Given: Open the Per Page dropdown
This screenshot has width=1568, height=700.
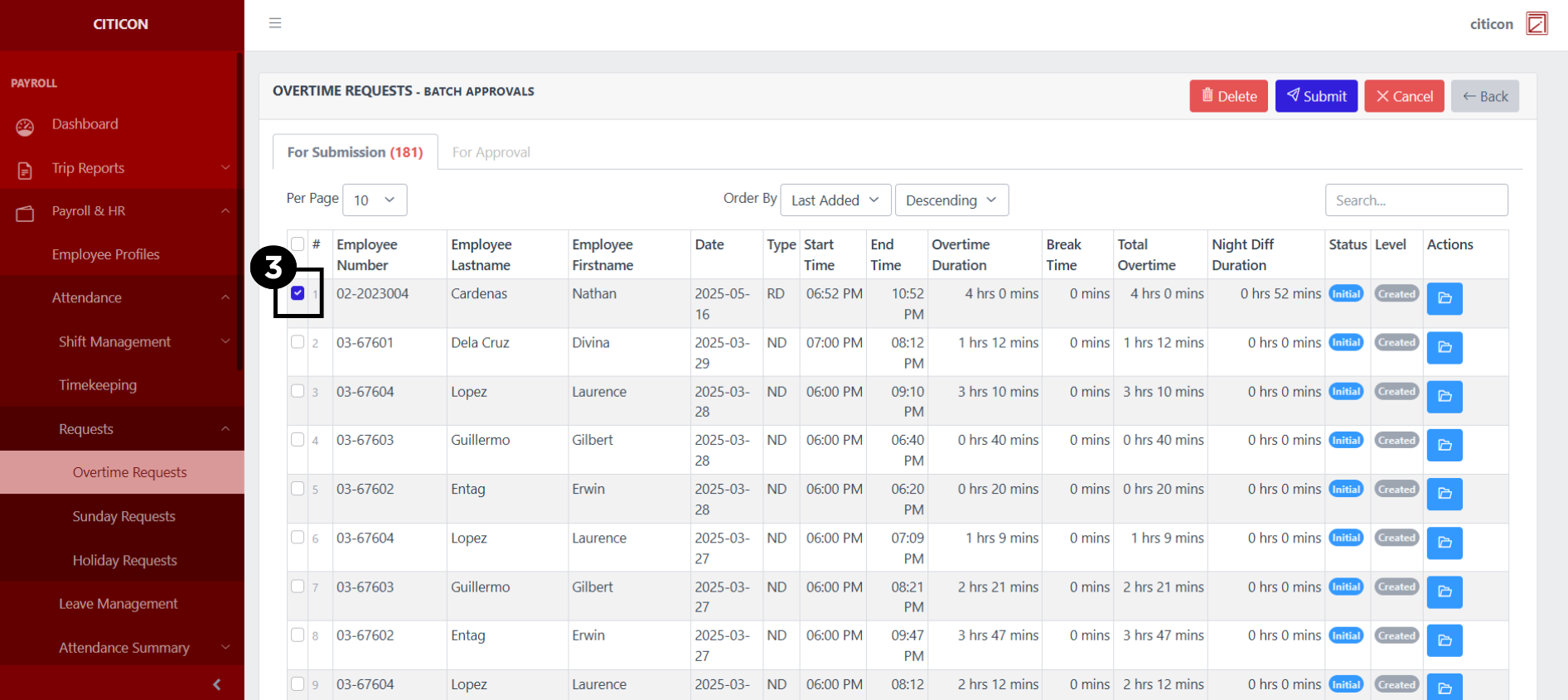Looking at the screenshot, I should 375,200.
